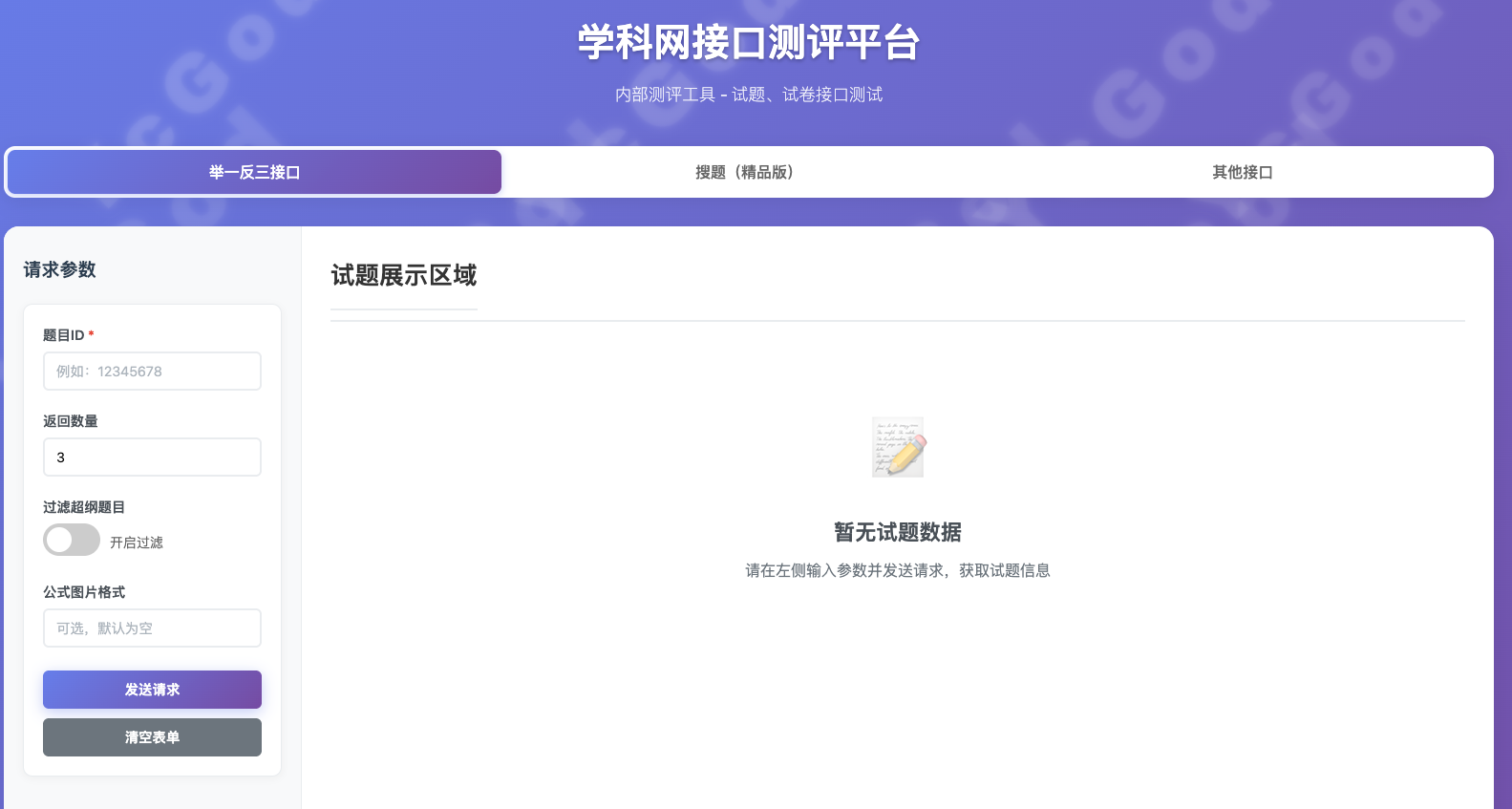Click the 请求参数 sidebar heading
Viewport: 1512px width, 809px height.
(60, 269)
